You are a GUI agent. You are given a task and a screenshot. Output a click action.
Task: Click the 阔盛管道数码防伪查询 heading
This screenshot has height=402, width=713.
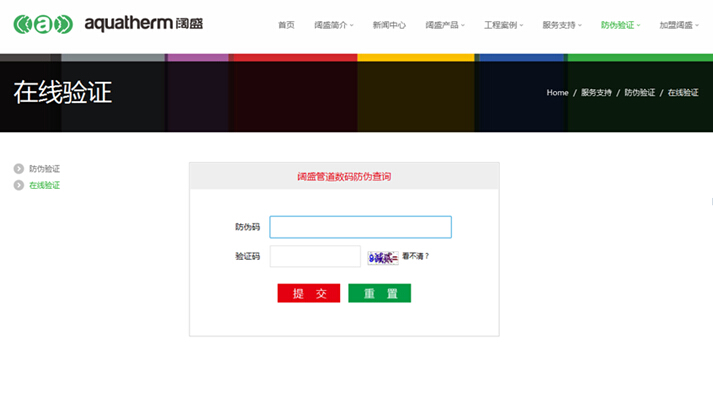pos(344,176)
